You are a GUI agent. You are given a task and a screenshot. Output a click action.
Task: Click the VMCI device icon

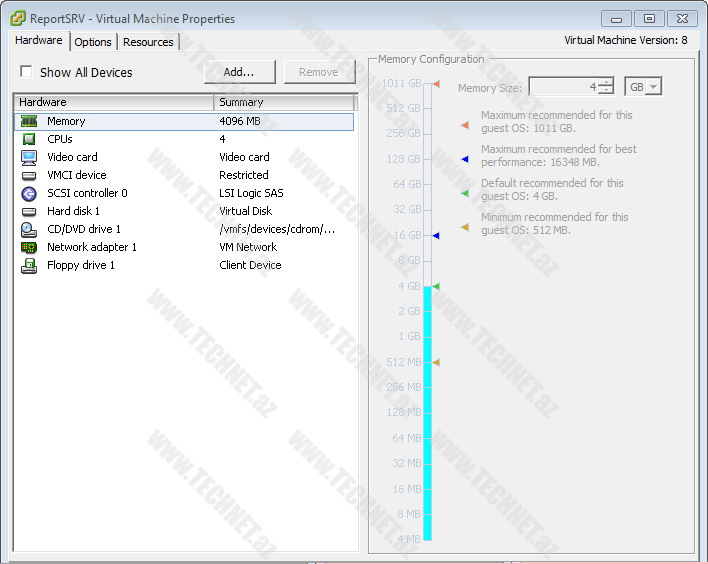click(x=29, y=175)
